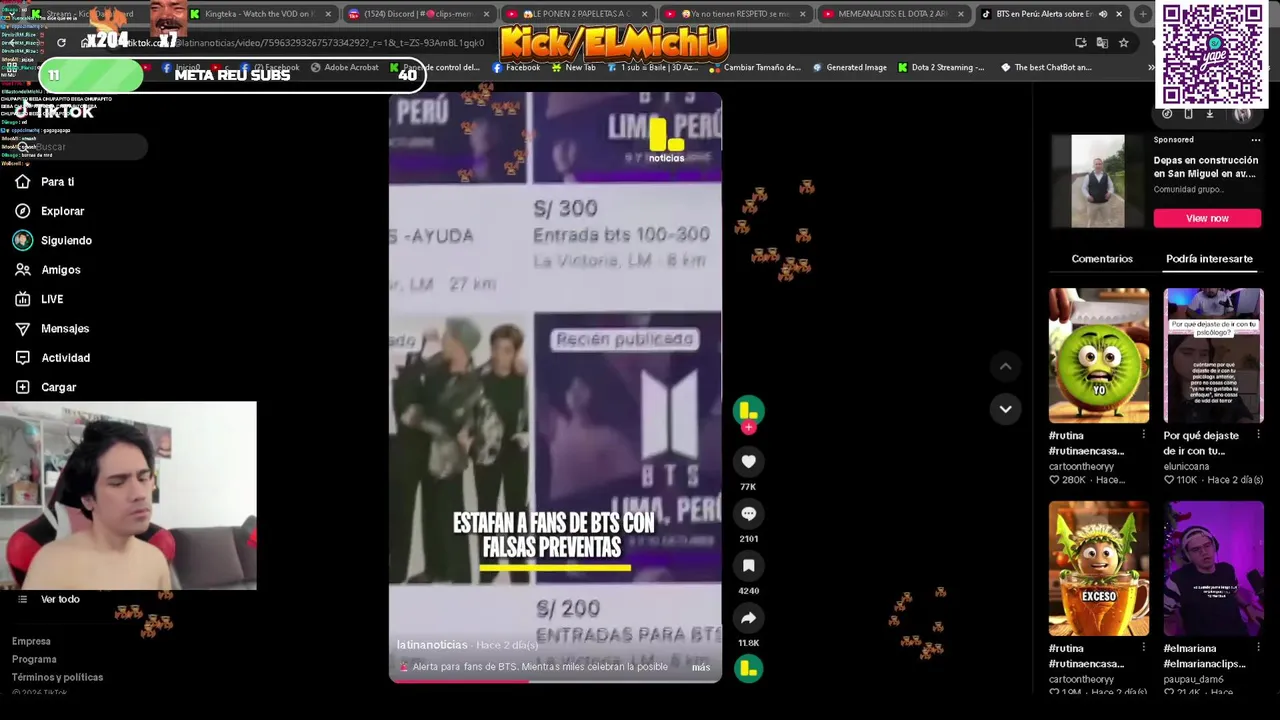Open the psicólogo recommended video thumbnail
The width and height of the screenshot is (1280, 720).
(x=1213, y=356)
